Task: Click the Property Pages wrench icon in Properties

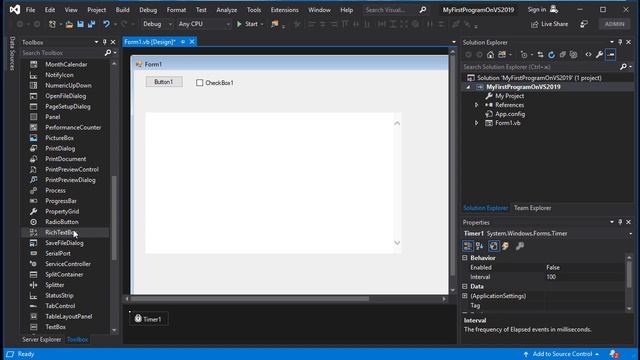Action: 520,246
